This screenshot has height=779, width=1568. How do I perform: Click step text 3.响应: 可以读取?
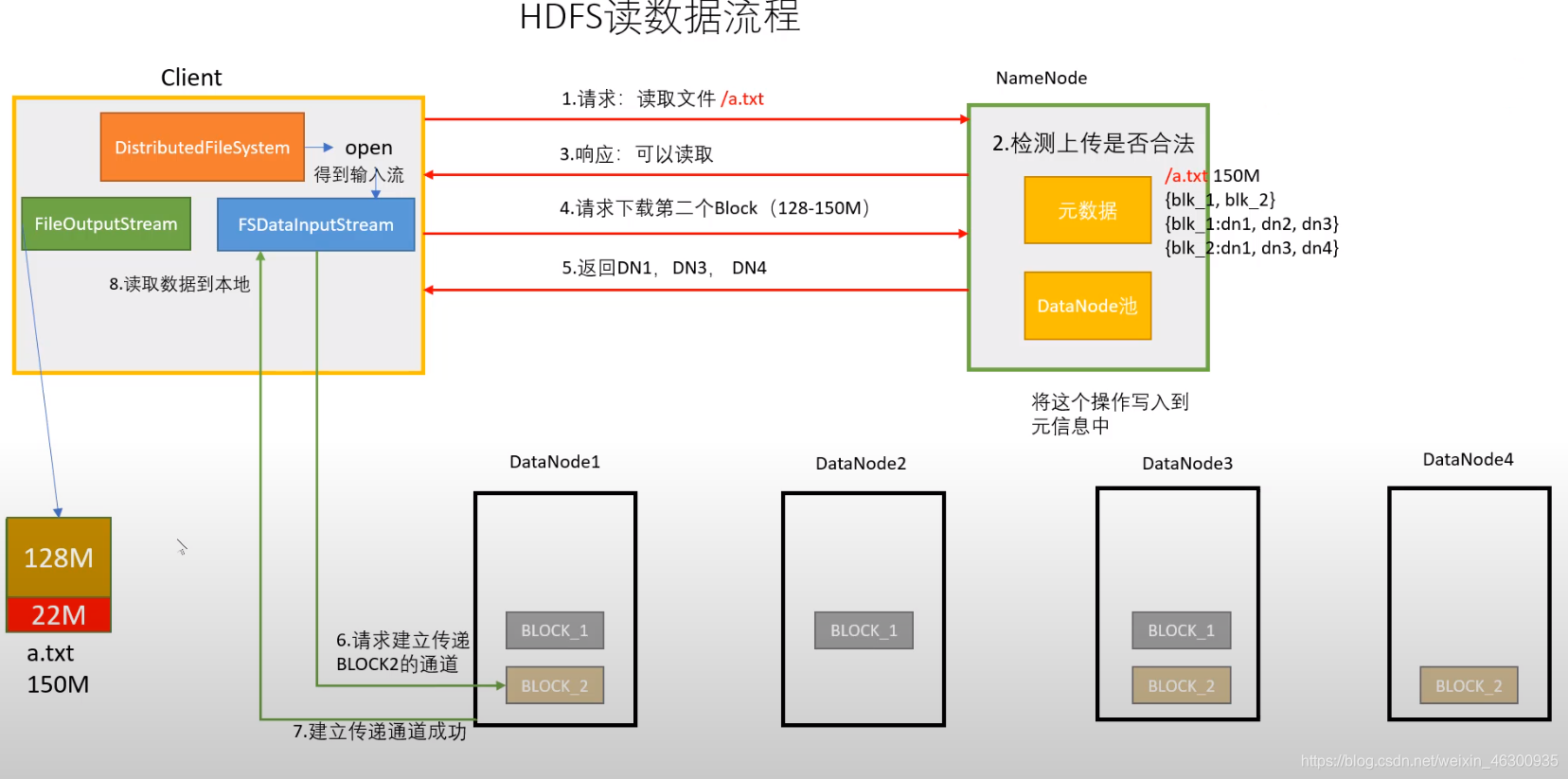pos(636,154)
